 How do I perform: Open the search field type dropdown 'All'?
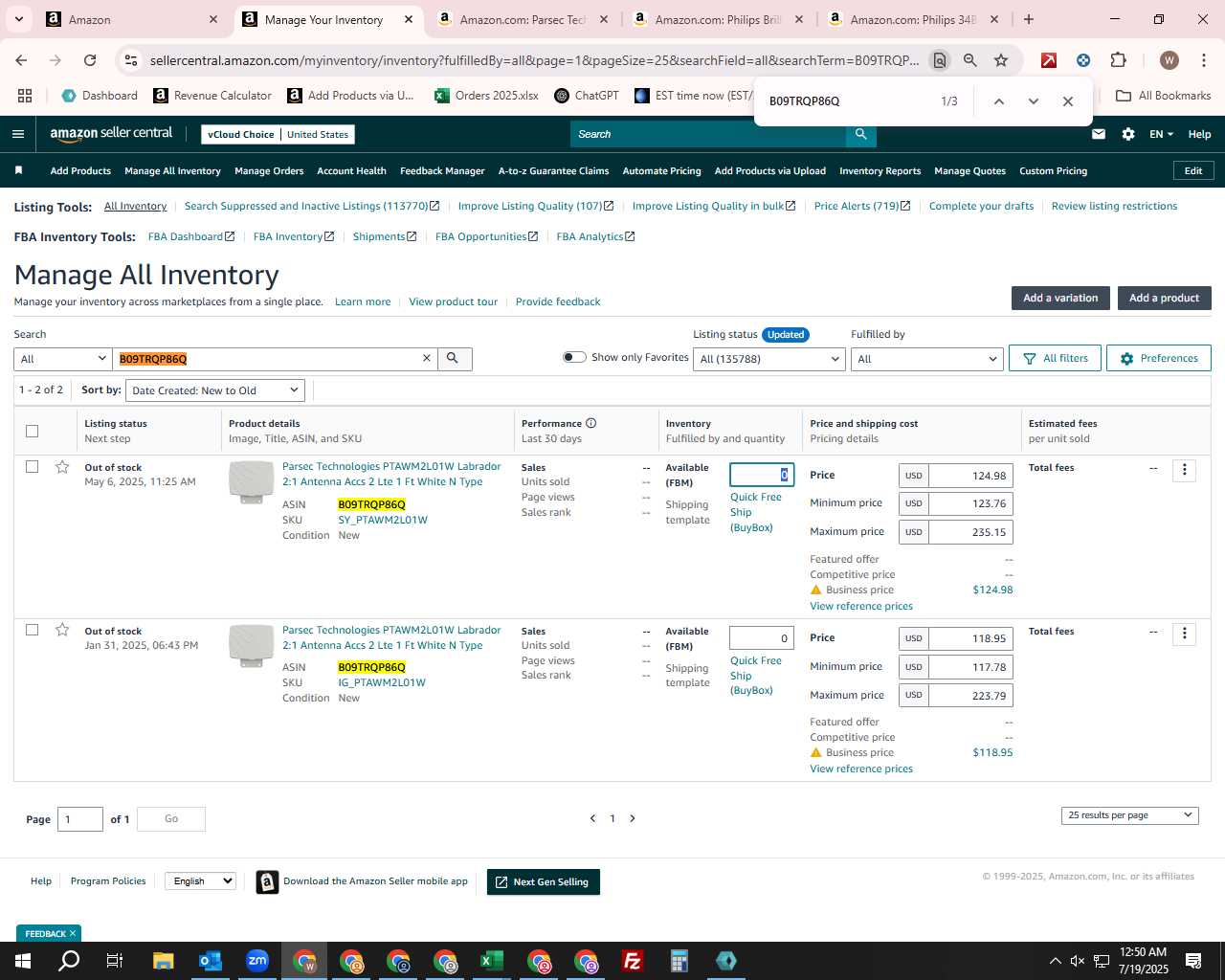click(63, 359)
